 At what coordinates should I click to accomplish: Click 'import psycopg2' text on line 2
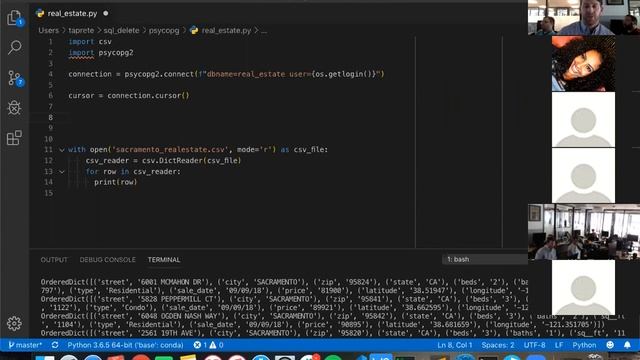tap(101, 53)
